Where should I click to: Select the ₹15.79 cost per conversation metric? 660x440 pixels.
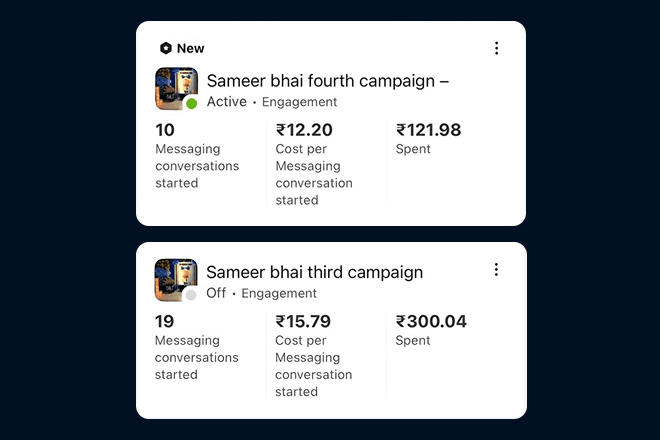coord(314,356)
